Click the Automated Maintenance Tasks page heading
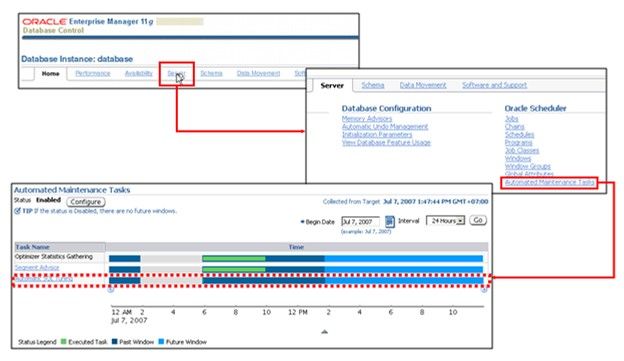Image resolution: width=624 pixels, height=361 pixels. [x=72, y=190]
